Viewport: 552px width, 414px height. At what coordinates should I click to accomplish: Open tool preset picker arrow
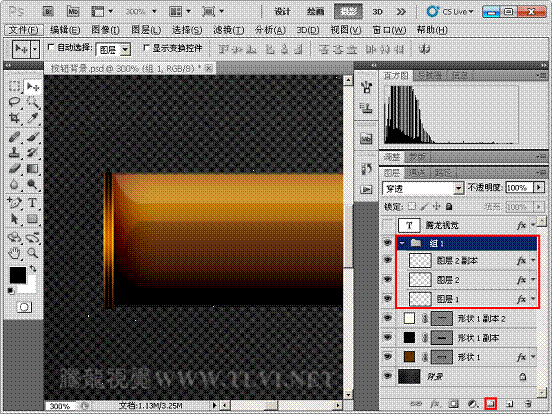[35, 49]
